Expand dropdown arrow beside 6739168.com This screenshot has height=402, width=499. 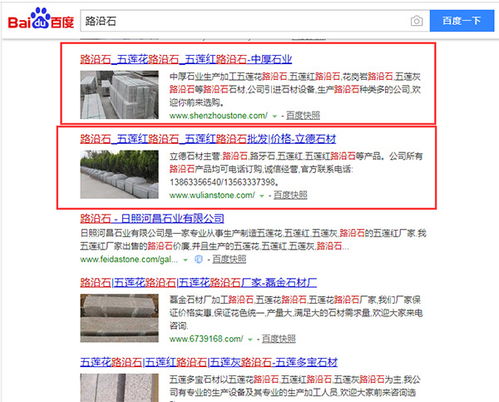pos(250,340)
